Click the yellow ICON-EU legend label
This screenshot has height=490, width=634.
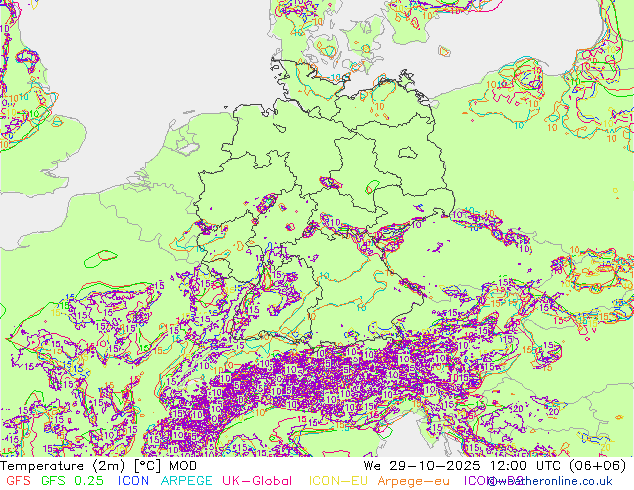coord(338,481)
